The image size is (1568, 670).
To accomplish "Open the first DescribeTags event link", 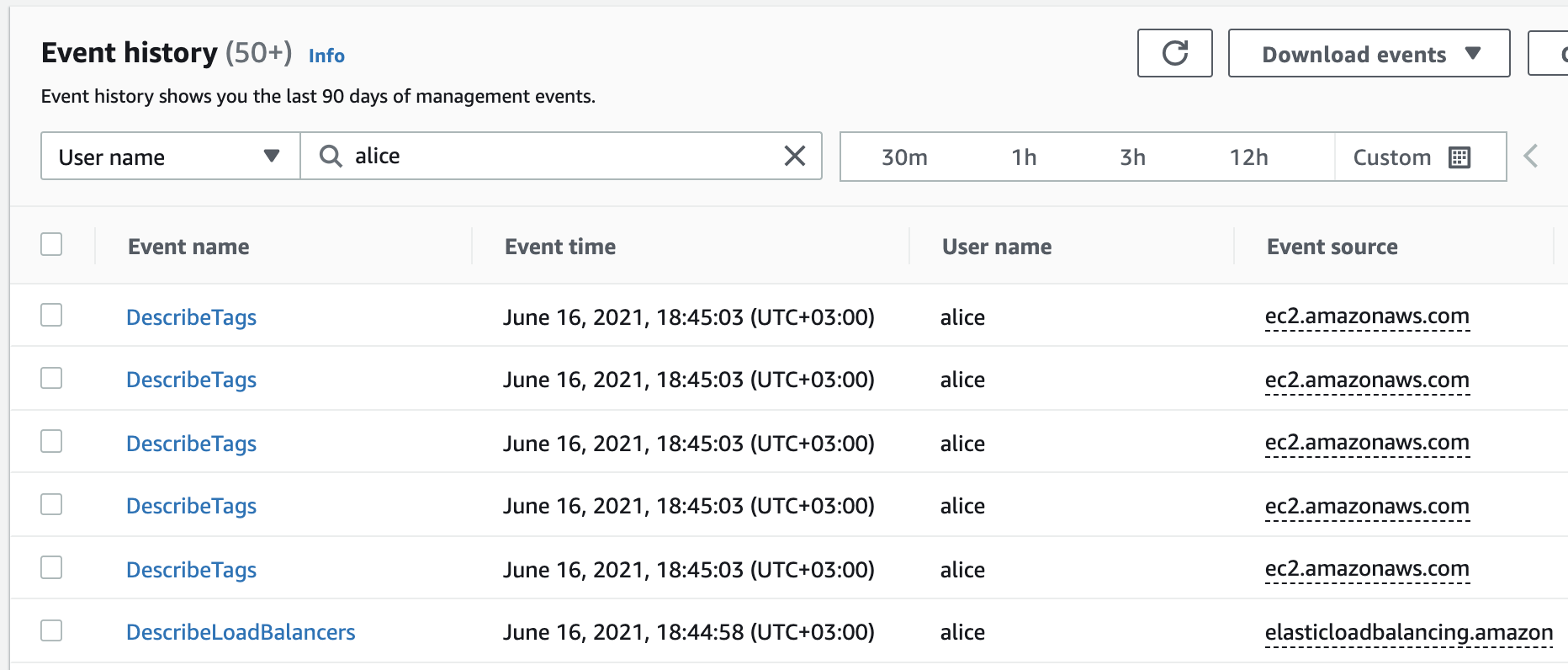I will (x=191, y=317).
